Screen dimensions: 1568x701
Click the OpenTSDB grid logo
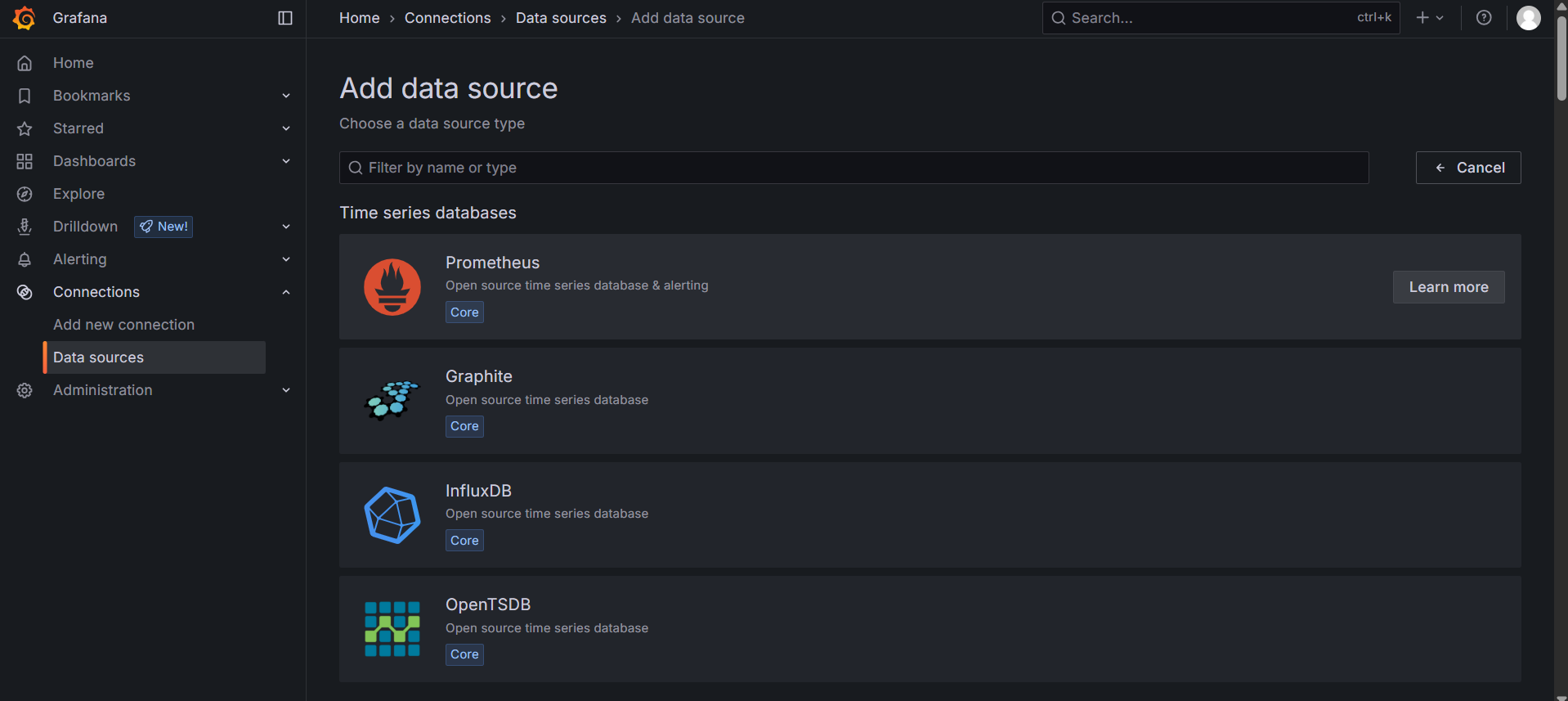[392, 629]
